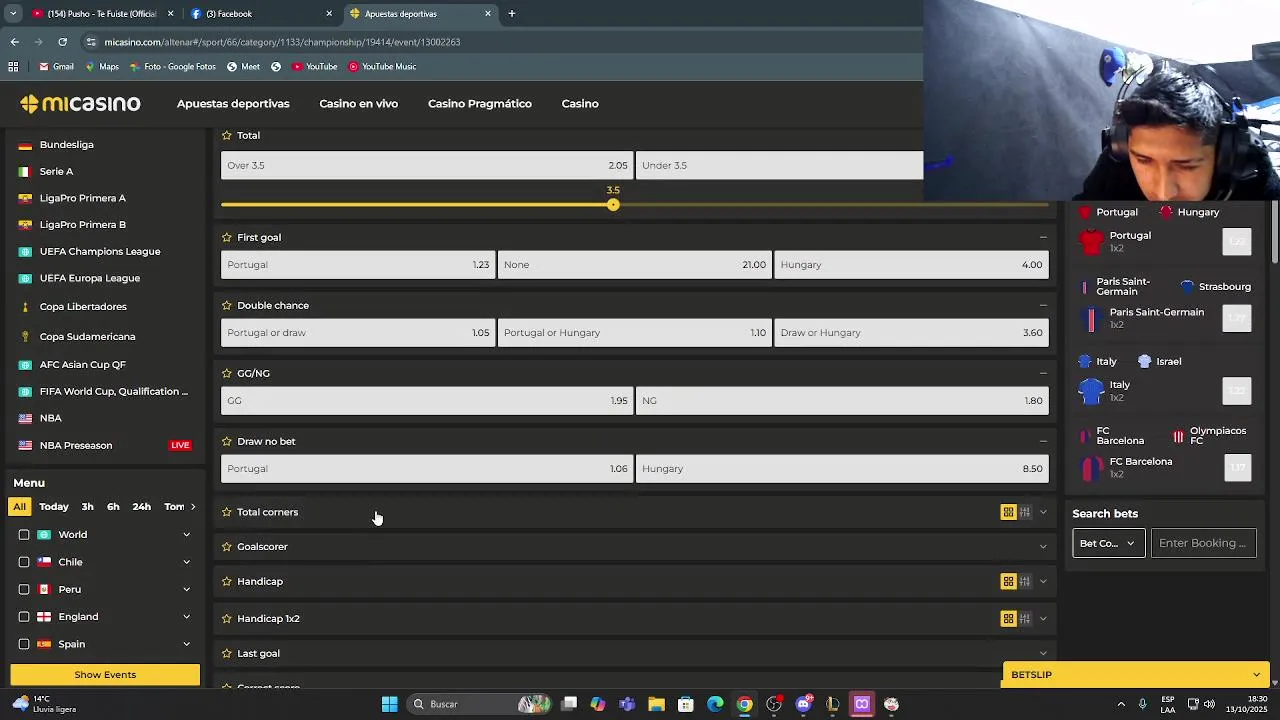Check the Spain region checkbox
Screen dimensions: 1280x720
click(x=24, y=644)
